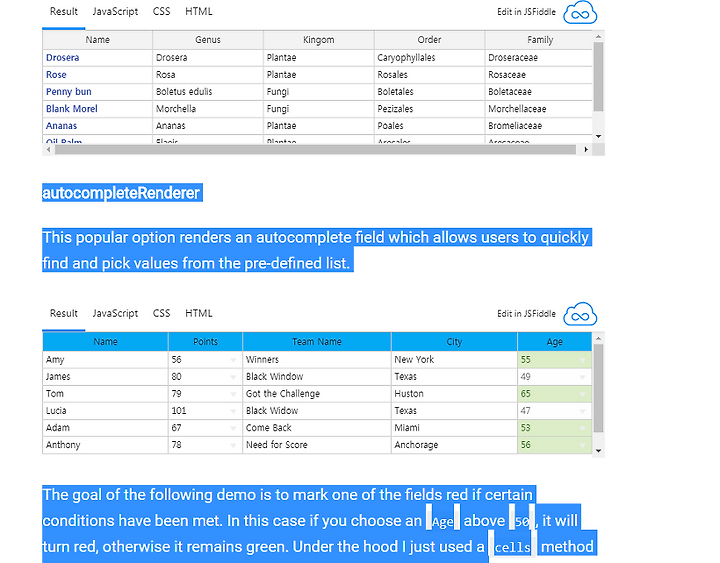Open the first fiddle's JSFiddle cloud icon
The width and height of the screenshot is (720, 563).
pos(580,12)
